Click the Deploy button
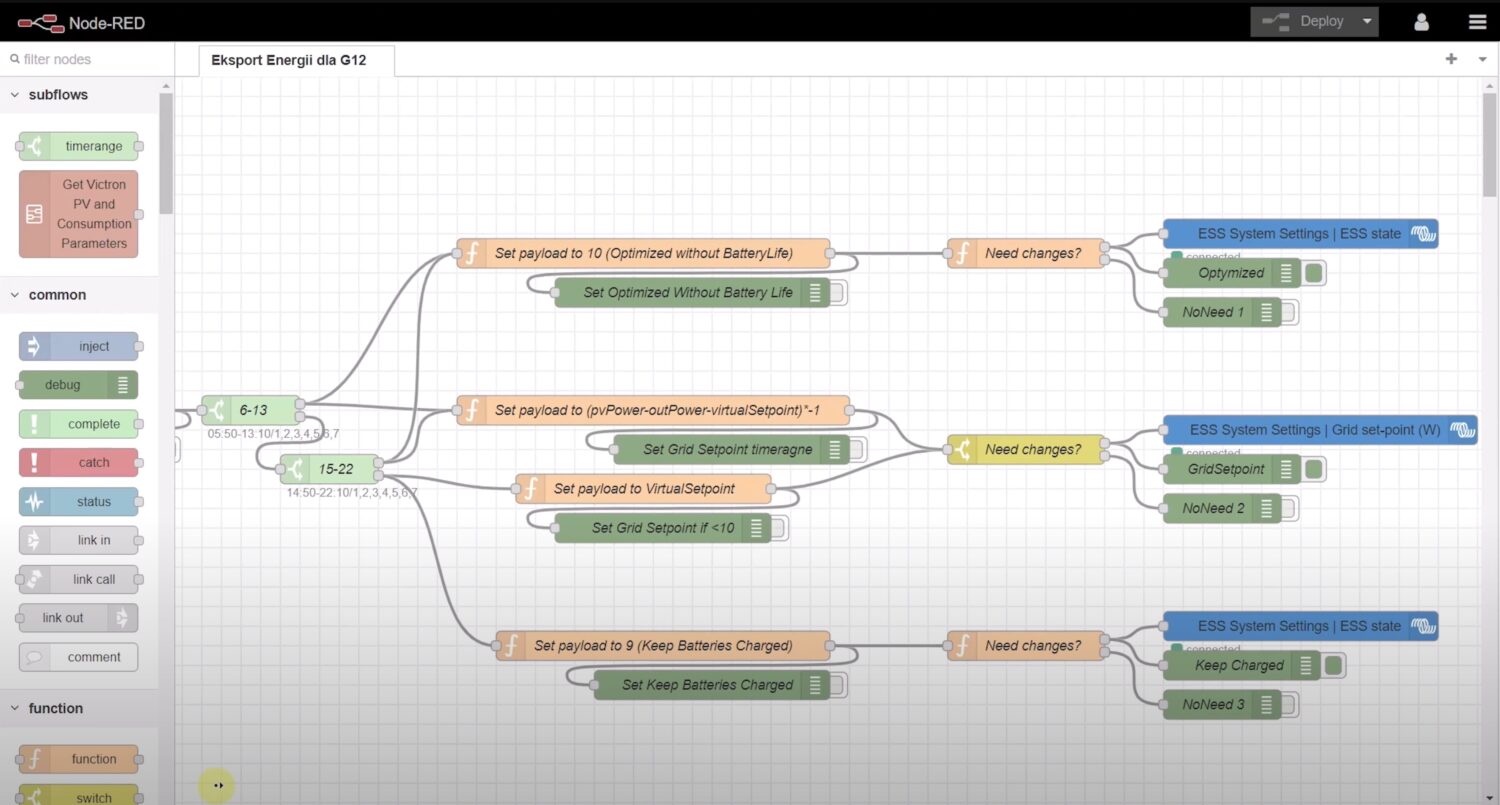 point(1306,22)
